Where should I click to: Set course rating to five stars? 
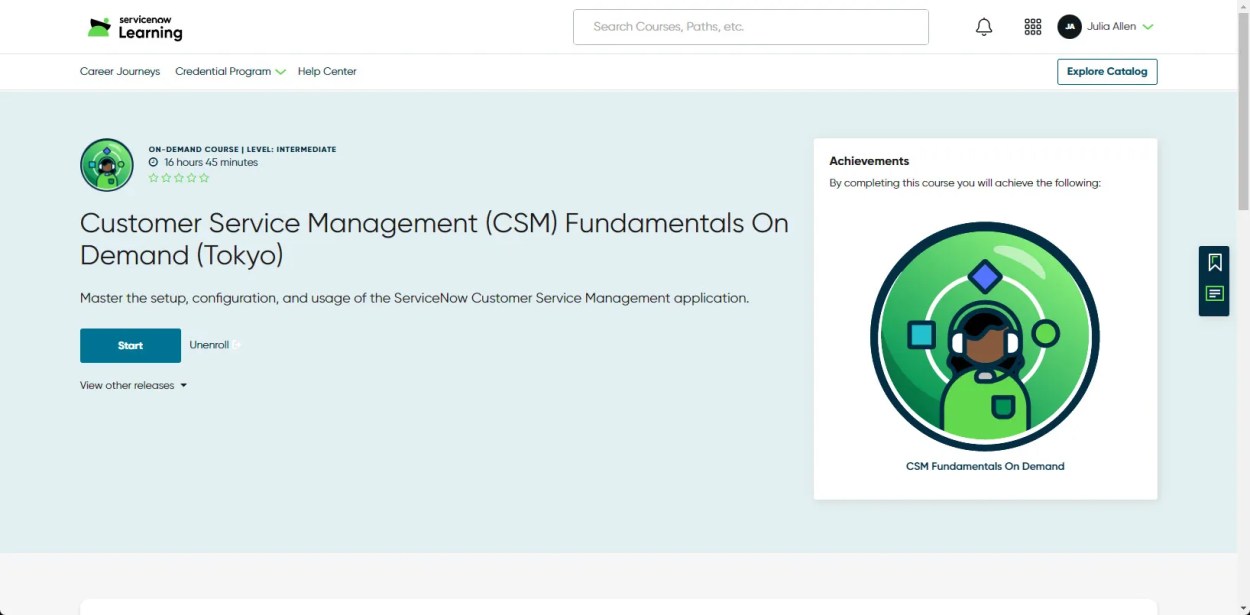click(x=205, y=178)
